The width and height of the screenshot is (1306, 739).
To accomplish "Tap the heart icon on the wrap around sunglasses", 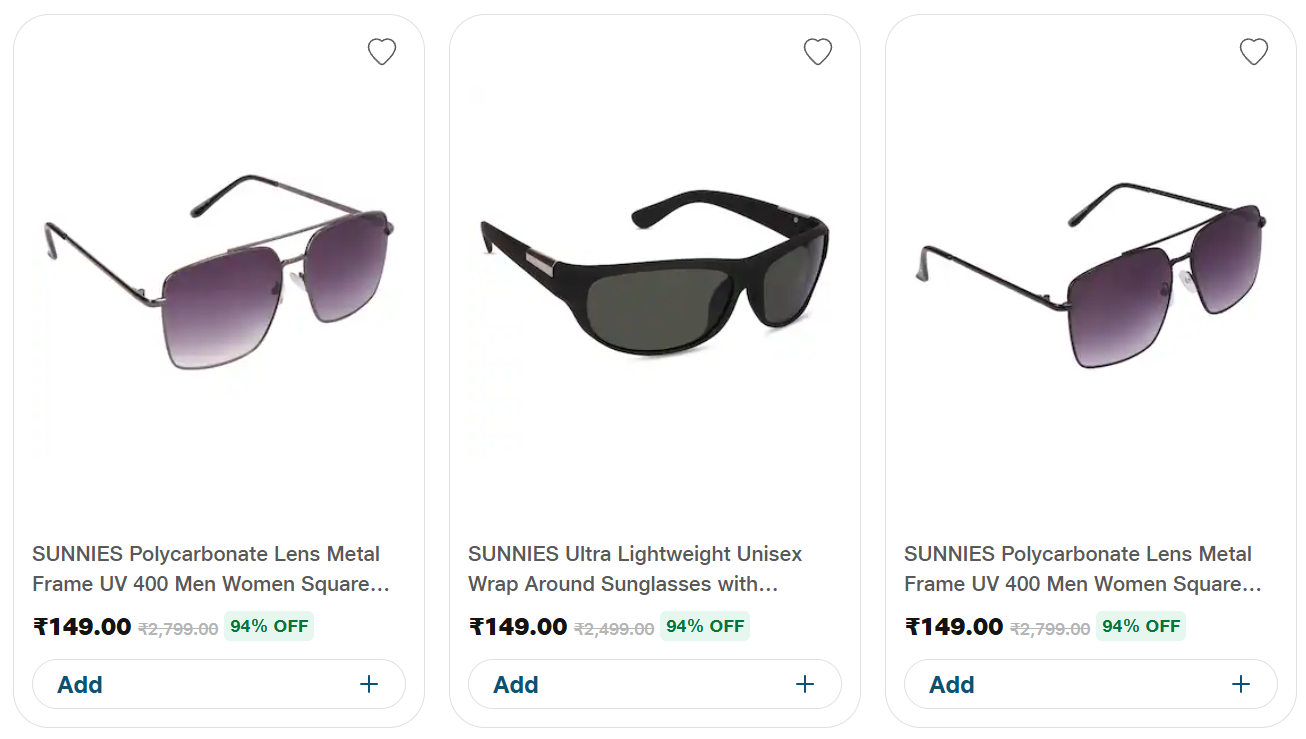I will pos(818,51).
